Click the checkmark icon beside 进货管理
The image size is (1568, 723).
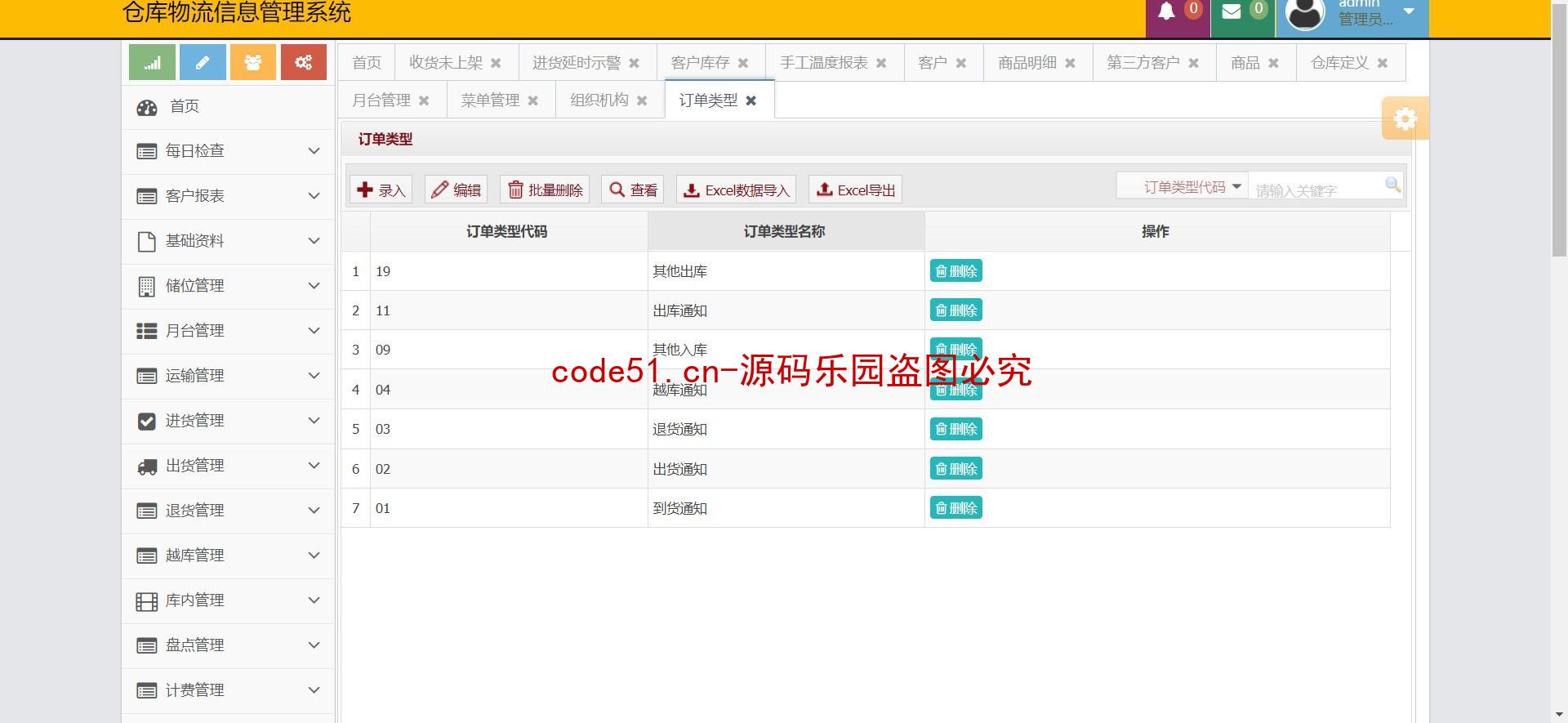pos(147,422)
